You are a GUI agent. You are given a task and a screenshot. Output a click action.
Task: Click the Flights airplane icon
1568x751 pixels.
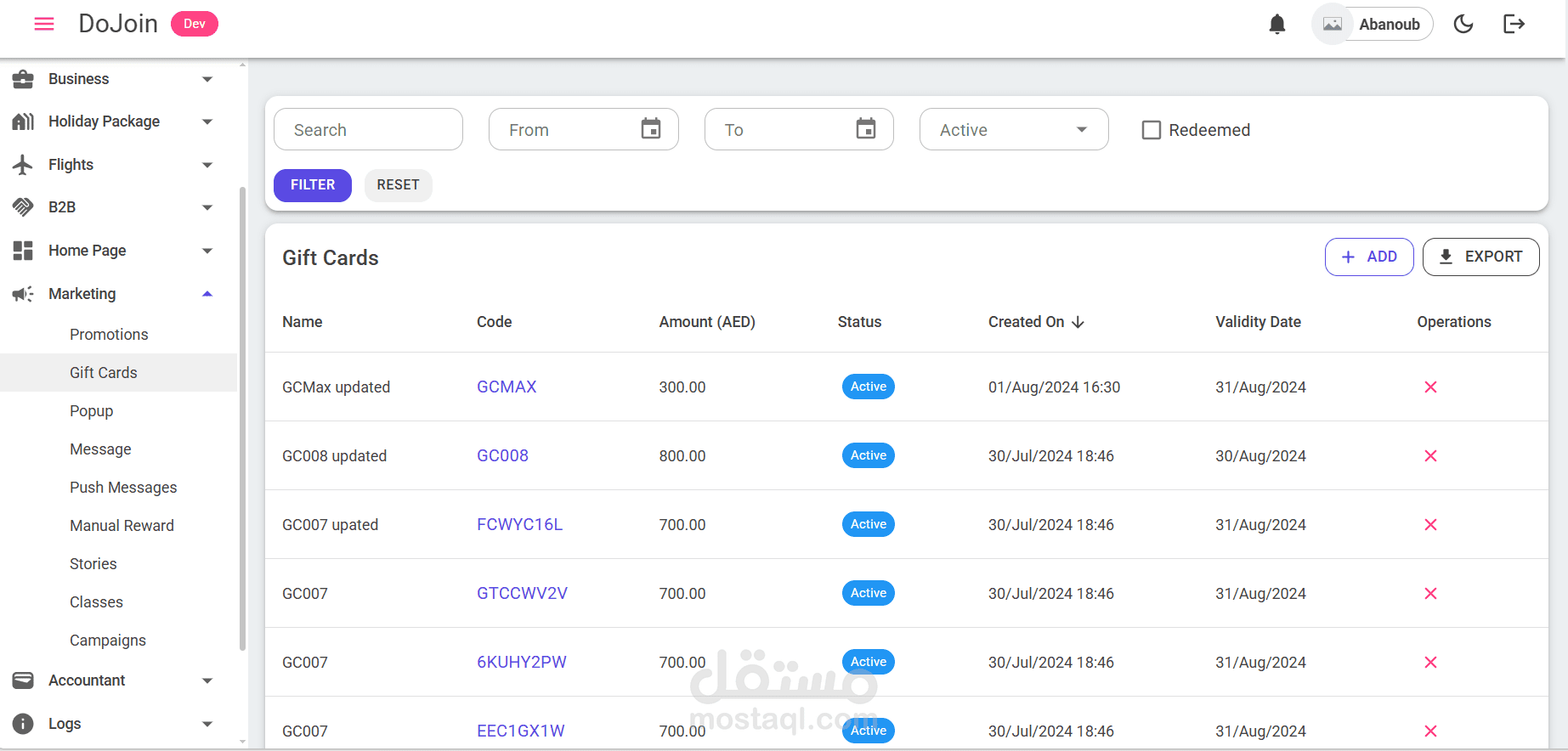[x=23, y=165]
